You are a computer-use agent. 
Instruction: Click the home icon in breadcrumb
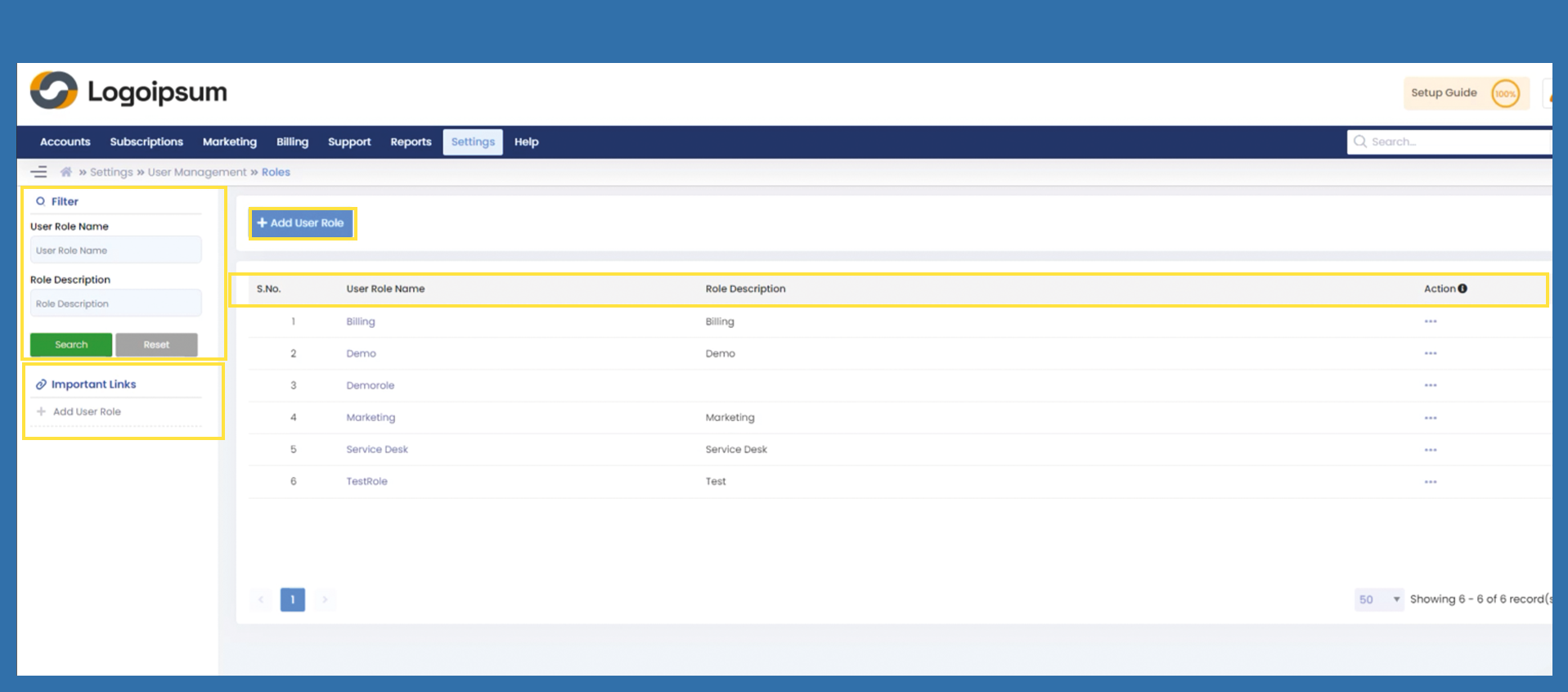pyautogui.click(x=66, y=172)
